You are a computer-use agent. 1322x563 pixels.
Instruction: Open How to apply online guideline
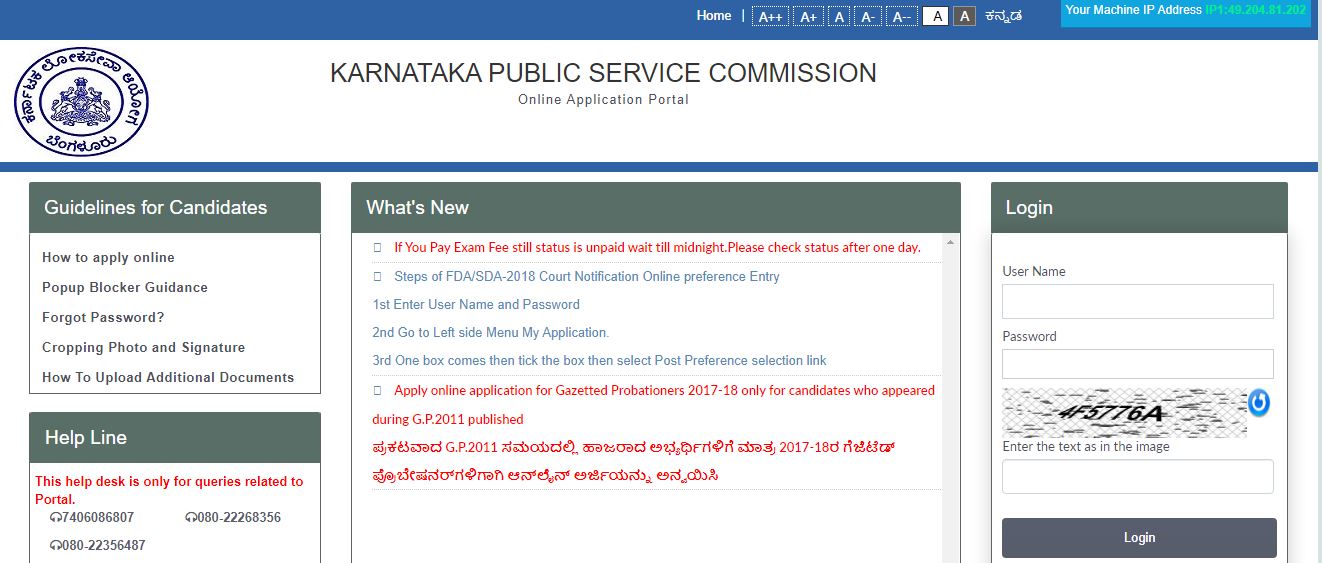108,257
